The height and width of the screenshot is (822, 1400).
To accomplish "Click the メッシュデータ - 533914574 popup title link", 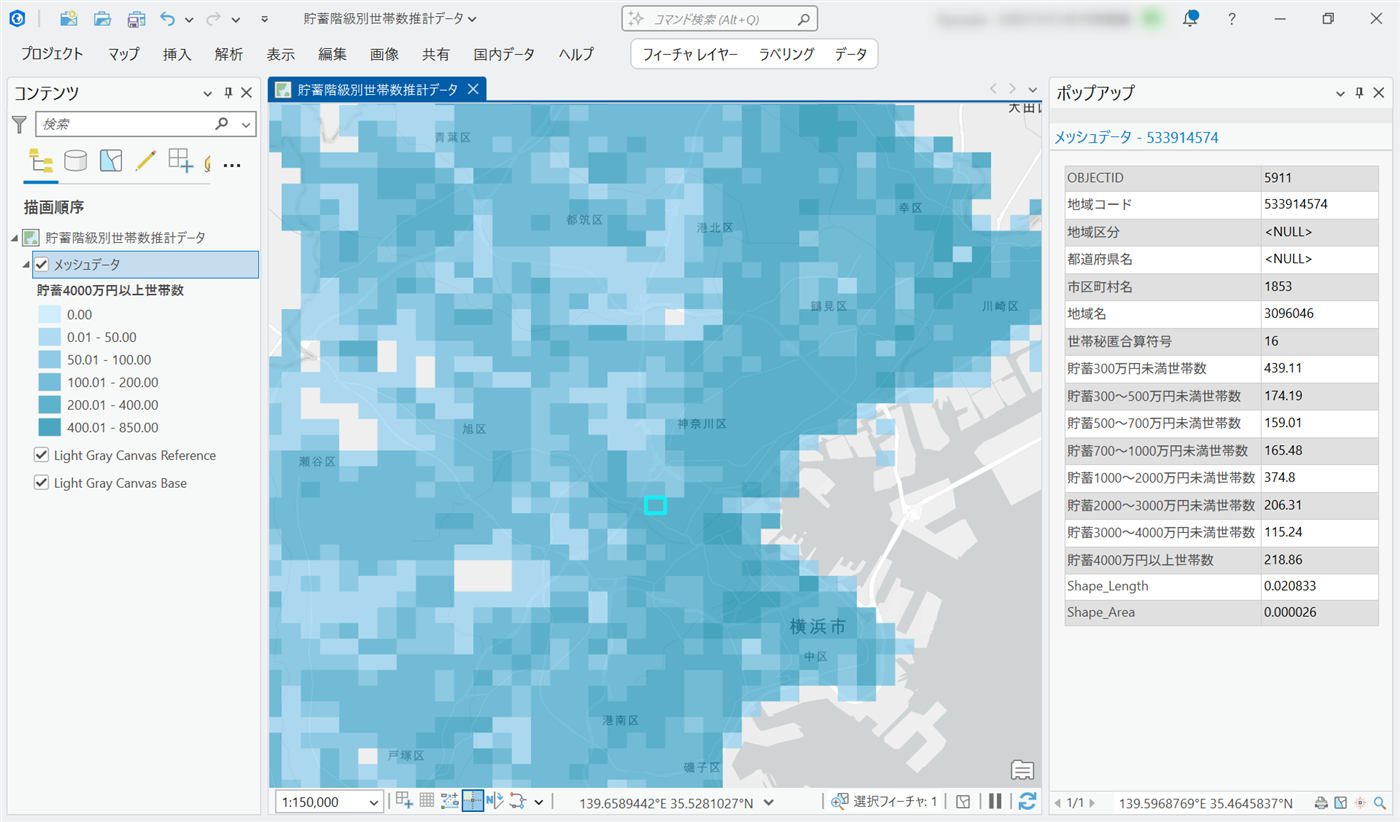I will tap(1136, 137).
